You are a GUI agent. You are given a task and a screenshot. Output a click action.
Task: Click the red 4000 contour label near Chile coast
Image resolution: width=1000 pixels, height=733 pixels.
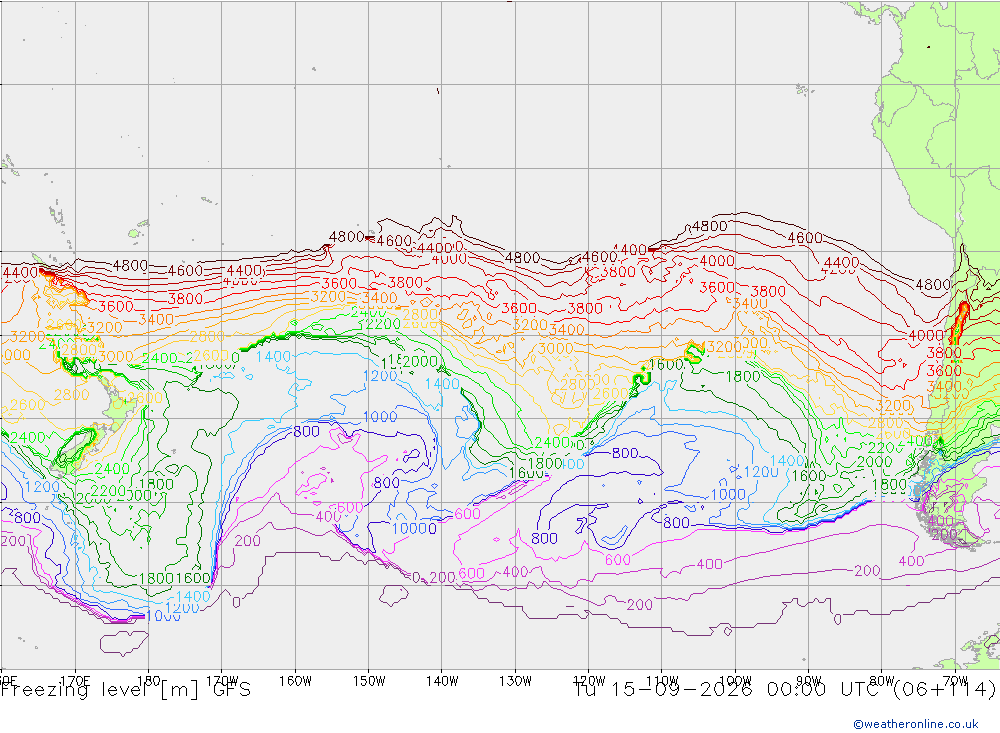925,336
